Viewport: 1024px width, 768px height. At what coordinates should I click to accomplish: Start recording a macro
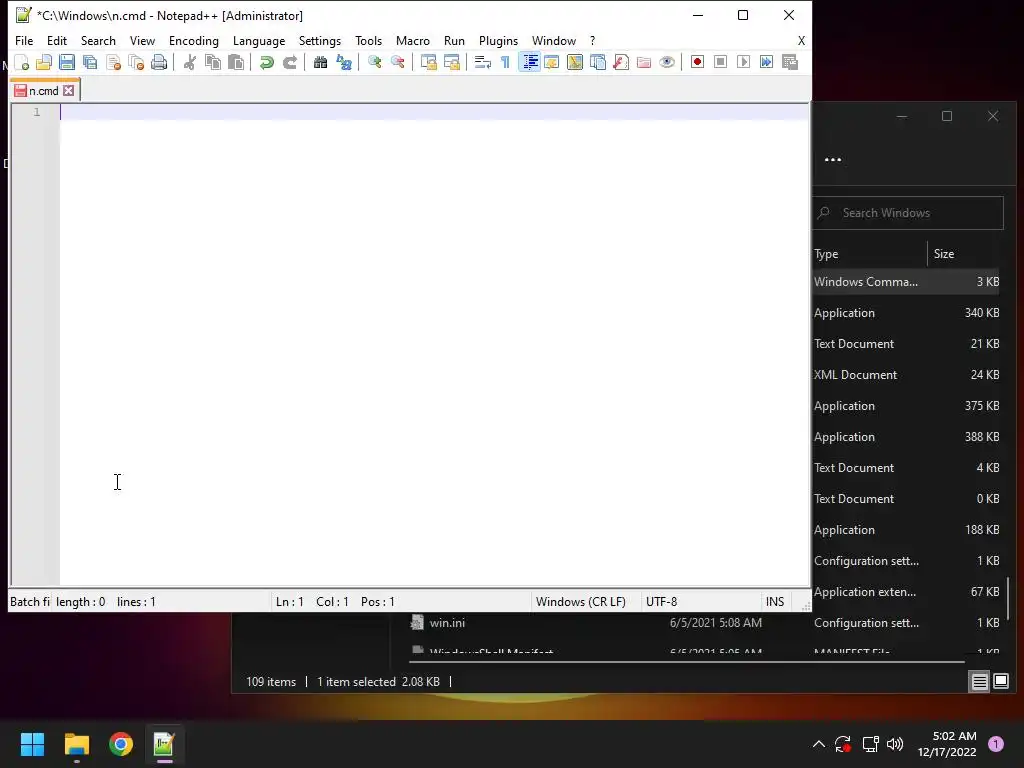[697, 62]
